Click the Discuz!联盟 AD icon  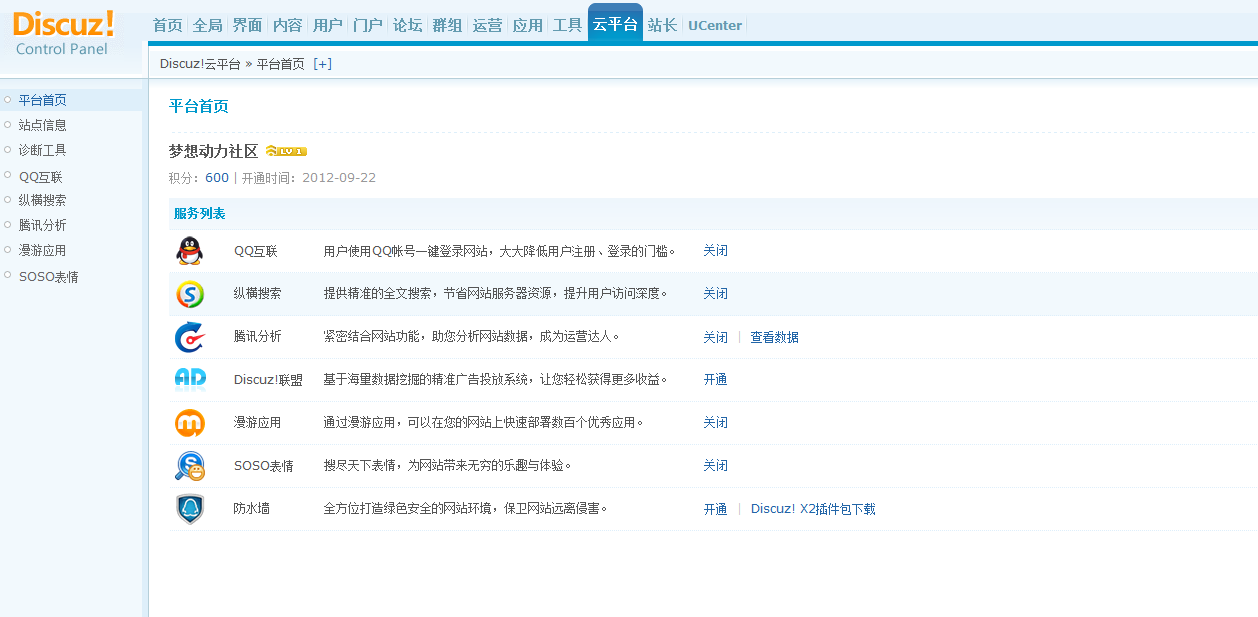point(190,379)
